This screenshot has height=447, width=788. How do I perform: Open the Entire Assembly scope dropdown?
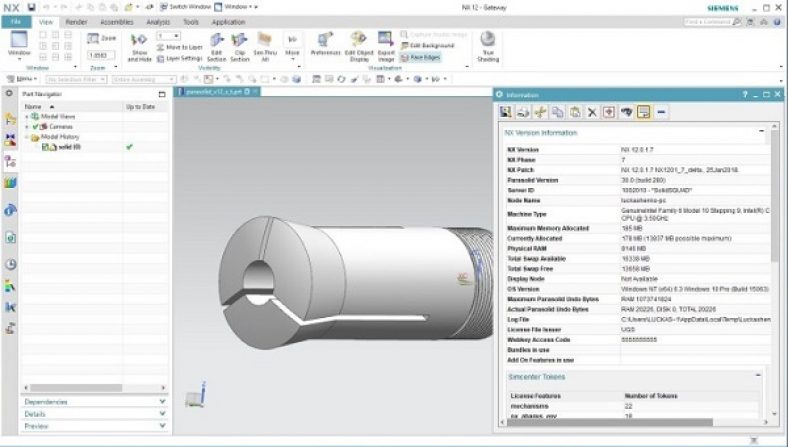click(x=144, y=79)
